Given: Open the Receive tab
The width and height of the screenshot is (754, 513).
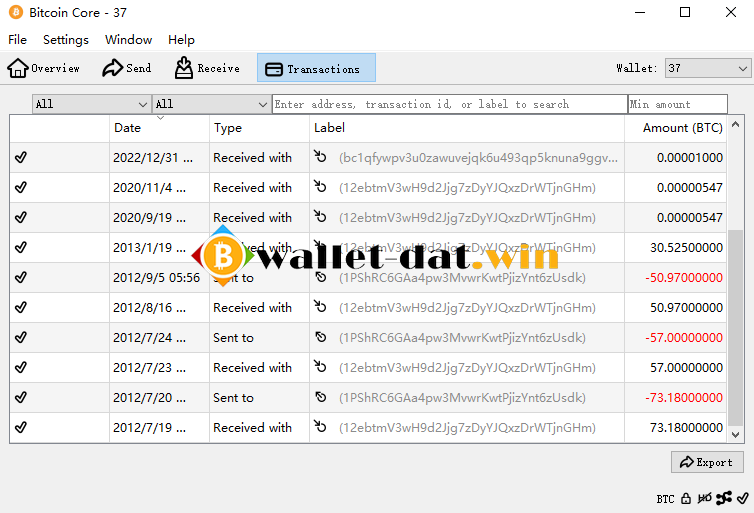Looking at the screenshot, I should pos(207,68).
